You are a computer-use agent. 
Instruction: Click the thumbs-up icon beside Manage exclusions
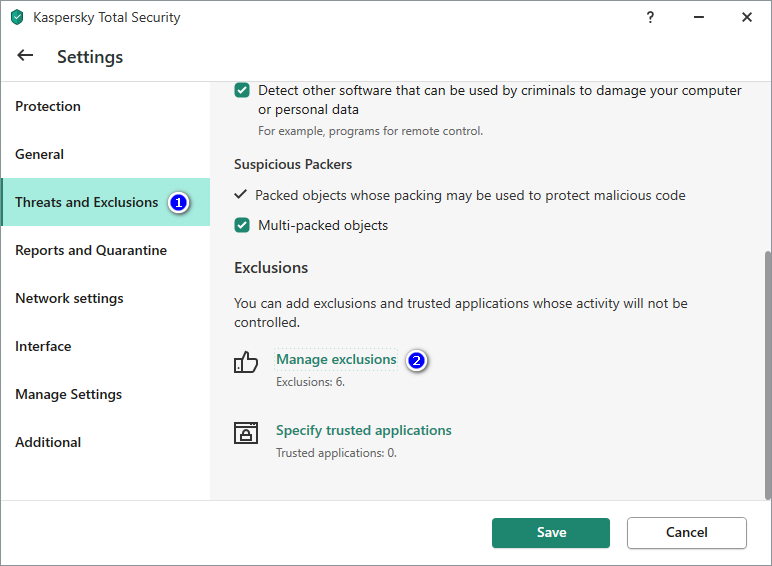pyautogui.click(x=246, y=362)
